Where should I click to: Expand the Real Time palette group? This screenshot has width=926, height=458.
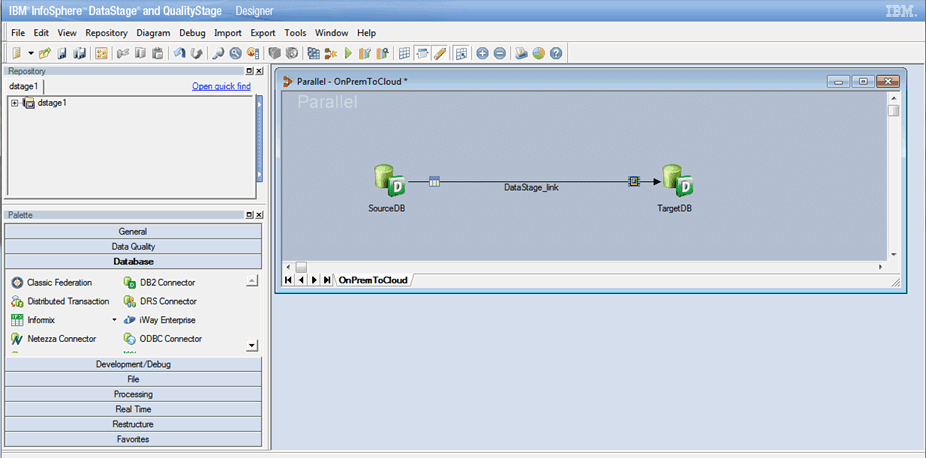pyautogui.click(x=133, y=409)
